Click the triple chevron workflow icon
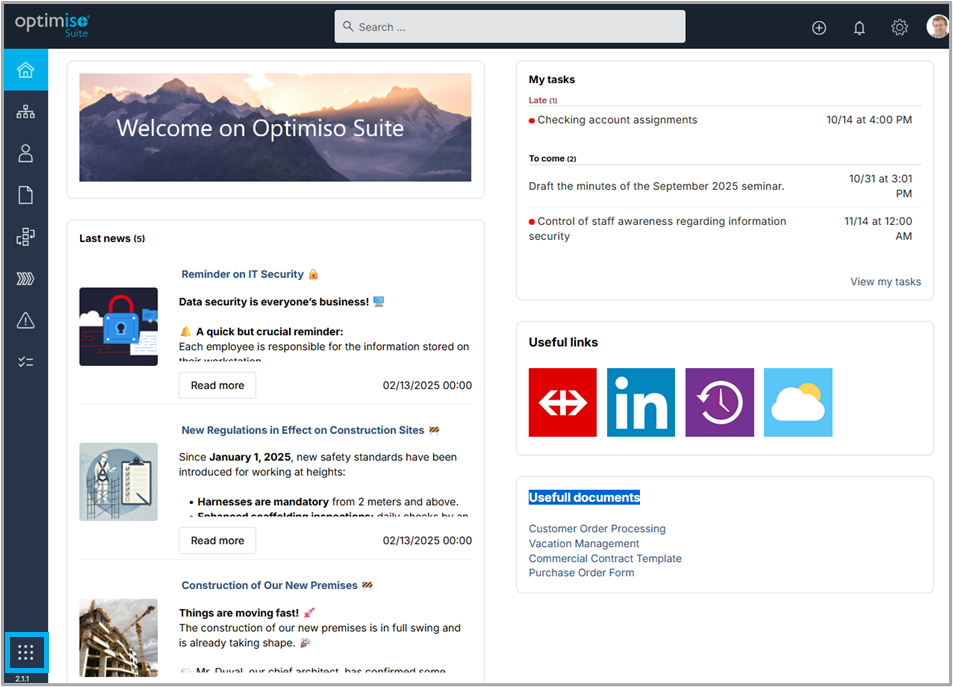Viewport: 953px width, 687px height. coord(26,279)
